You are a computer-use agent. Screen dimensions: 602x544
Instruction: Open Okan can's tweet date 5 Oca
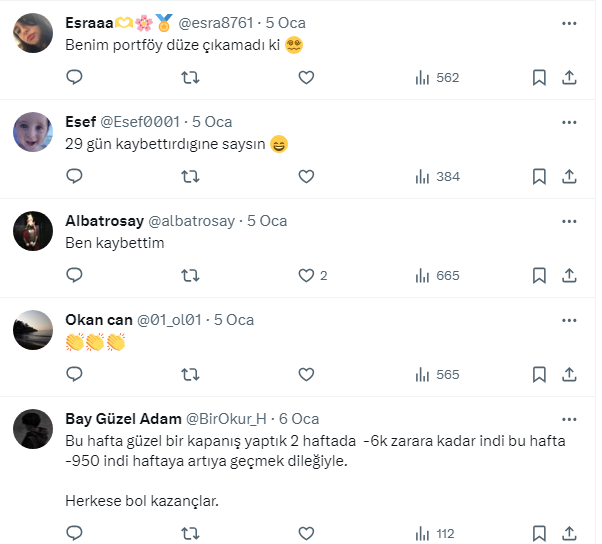click(x=233, y=320)
